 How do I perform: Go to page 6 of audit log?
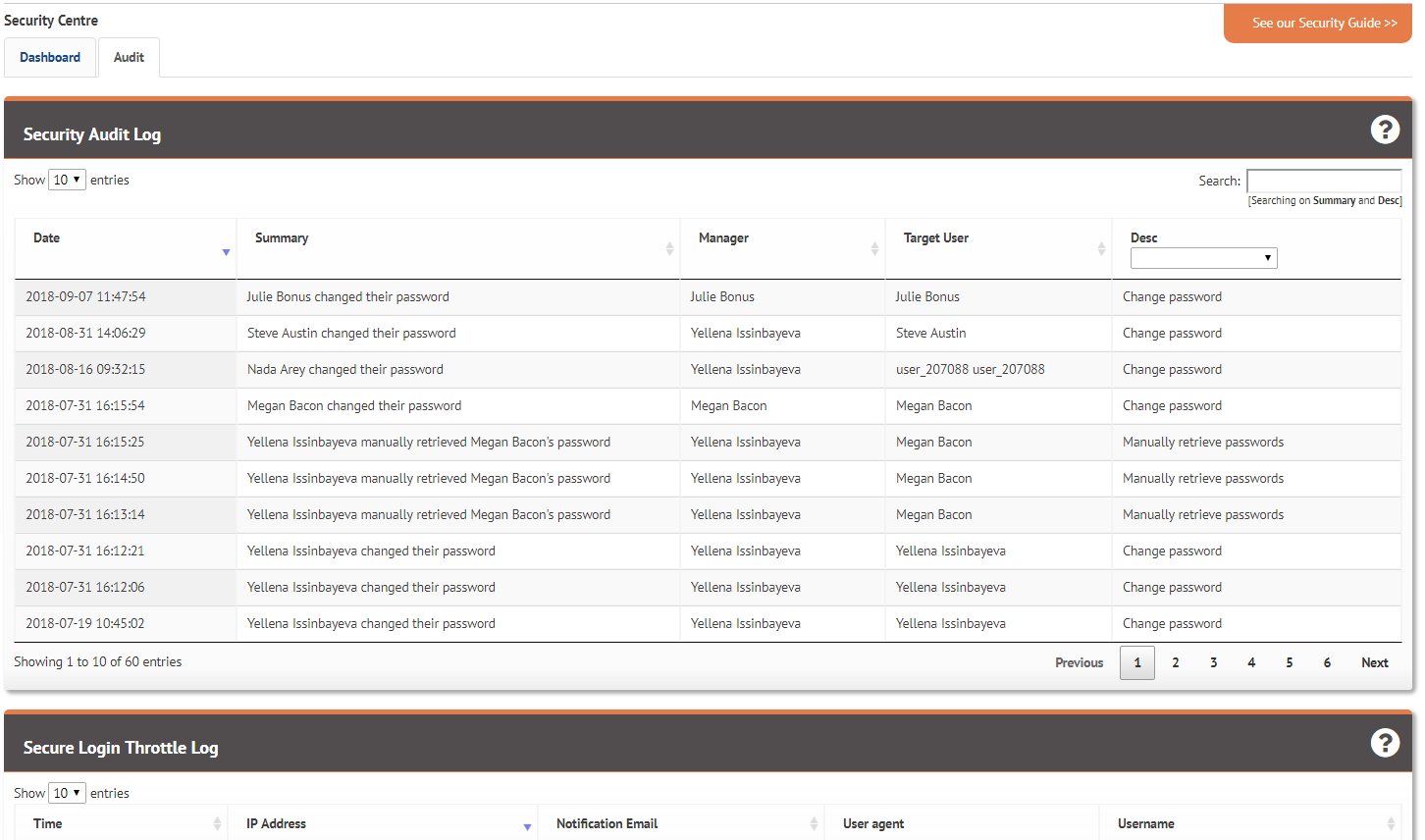(1327, 663)
